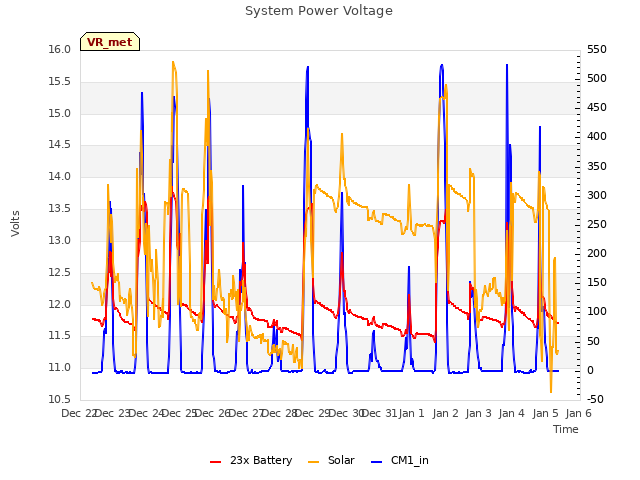Click the orange Solar legend swatch

tap(313, 462)
